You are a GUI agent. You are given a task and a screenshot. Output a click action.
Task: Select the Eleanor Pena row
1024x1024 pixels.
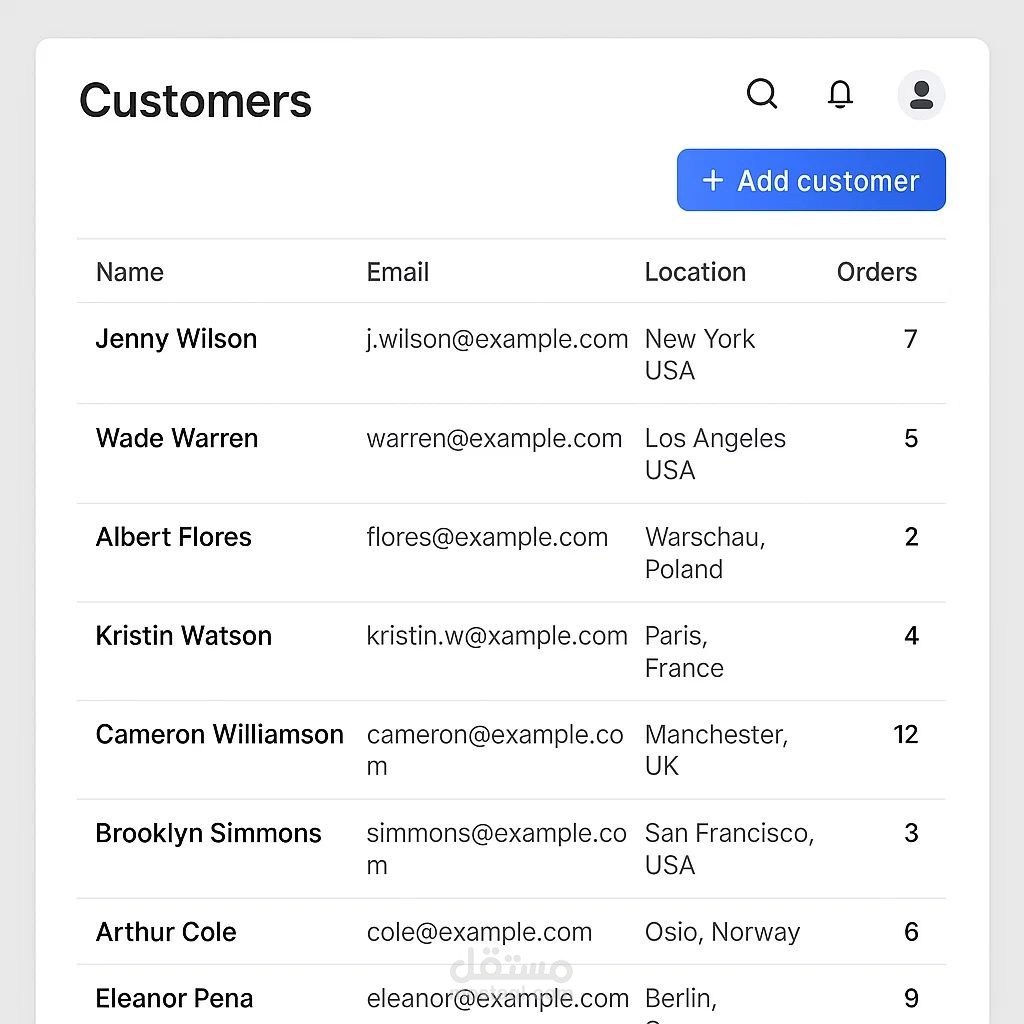(174, 998)
